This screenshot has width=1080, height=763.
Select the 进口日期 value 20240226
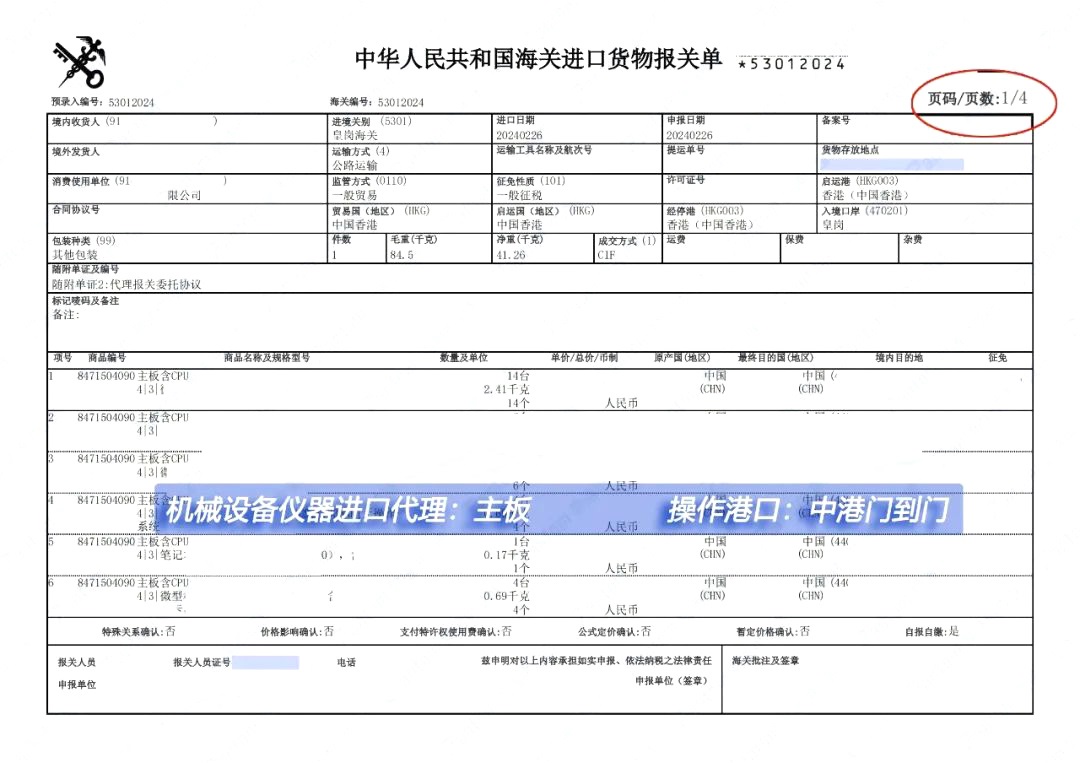click(519, 136)
